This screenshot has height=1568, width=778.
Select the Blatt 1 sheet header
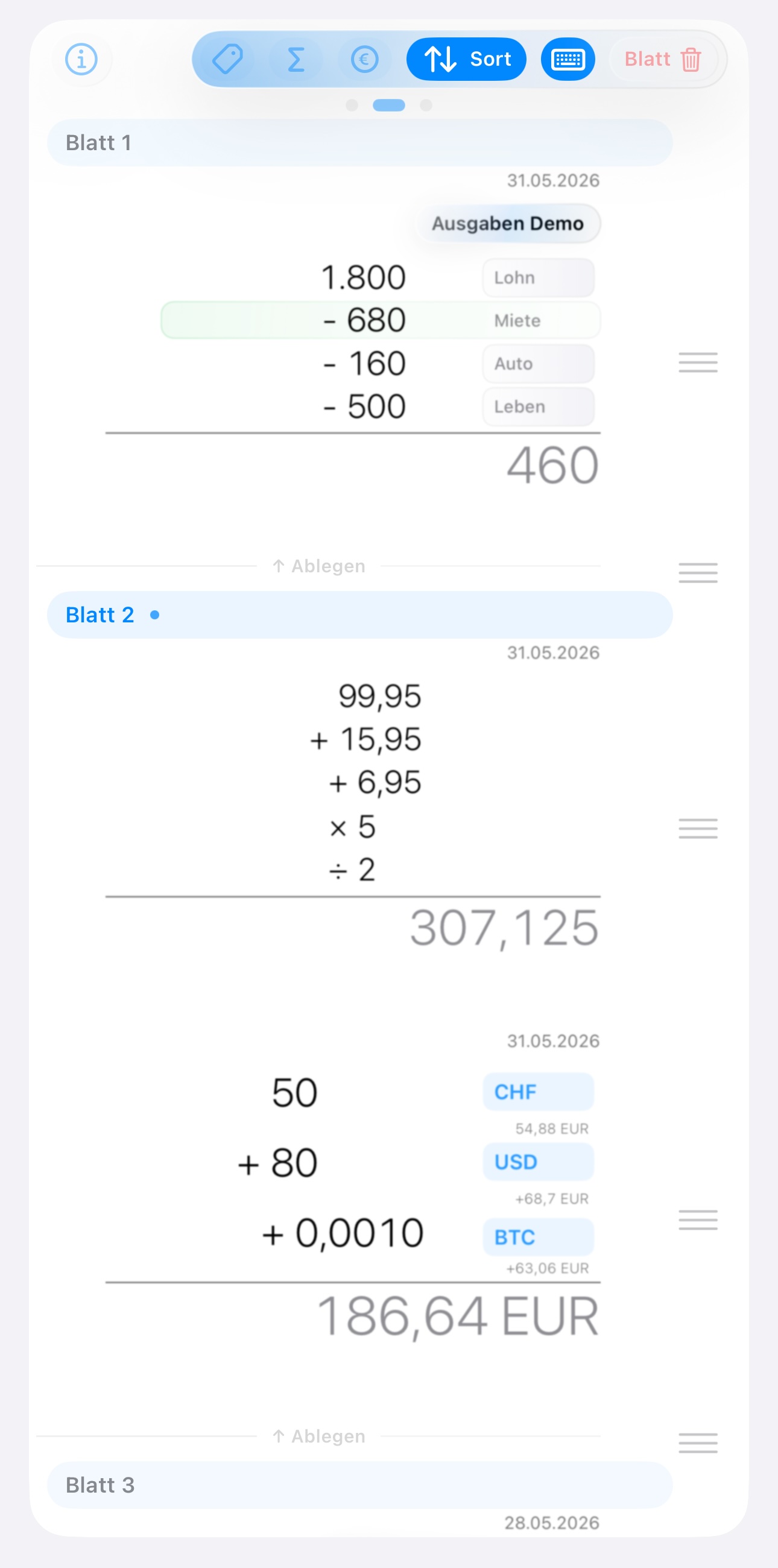[x=360, y=143]
